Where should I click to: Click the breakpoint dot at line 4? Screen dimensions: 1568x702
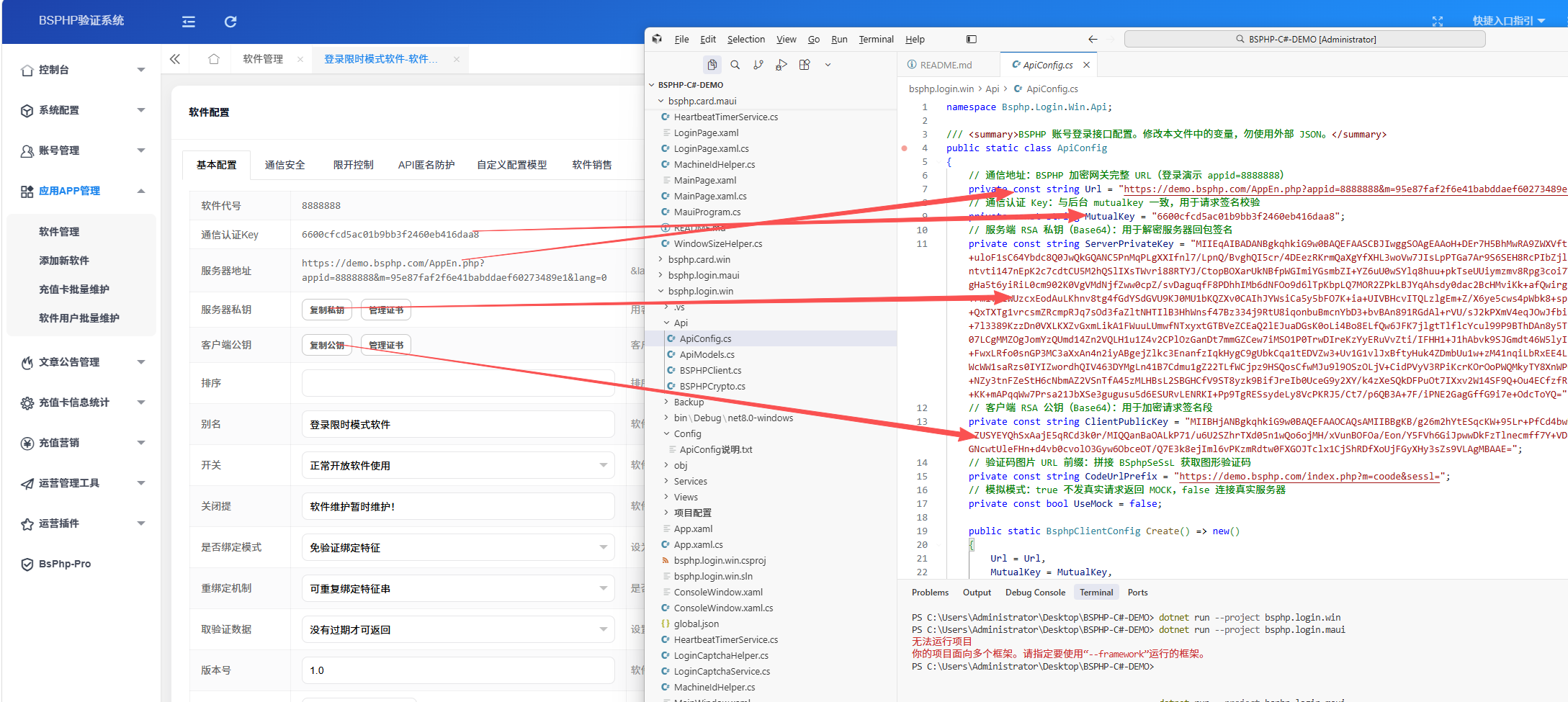coord(904,148)
